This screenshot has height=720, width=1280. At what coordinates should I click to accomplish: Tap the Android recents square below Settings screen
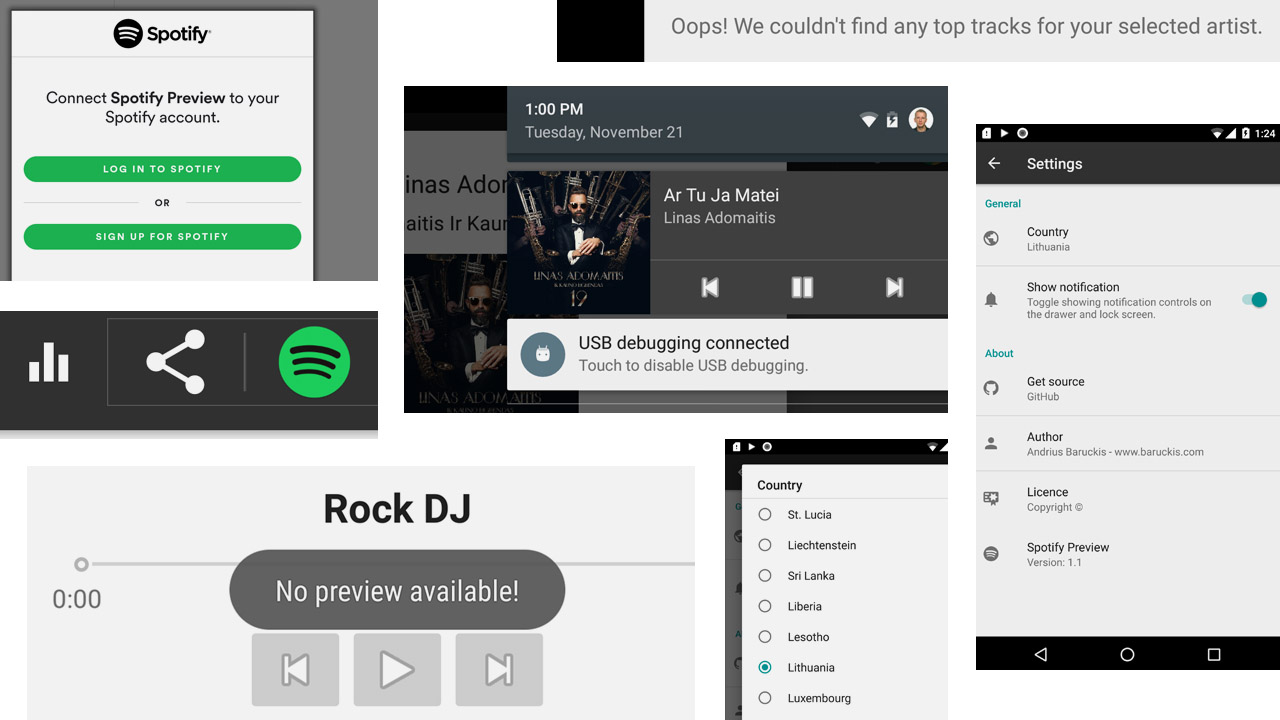(1214, 654)
